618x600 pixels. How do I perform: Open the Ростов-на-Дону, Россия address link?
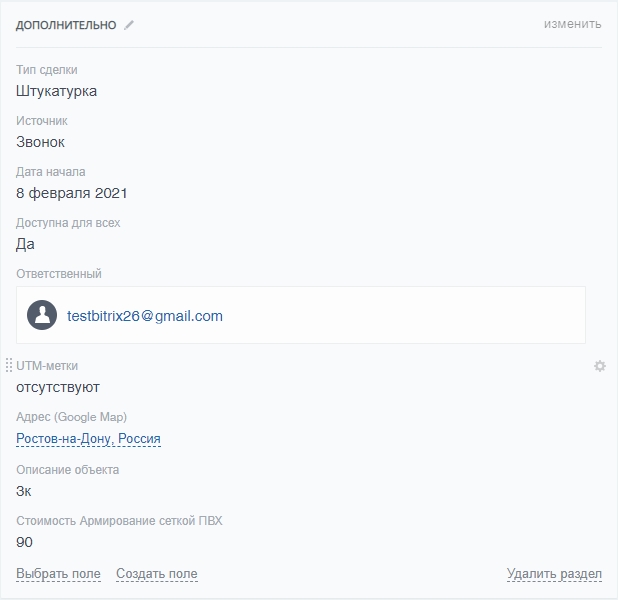click(88, 439)
